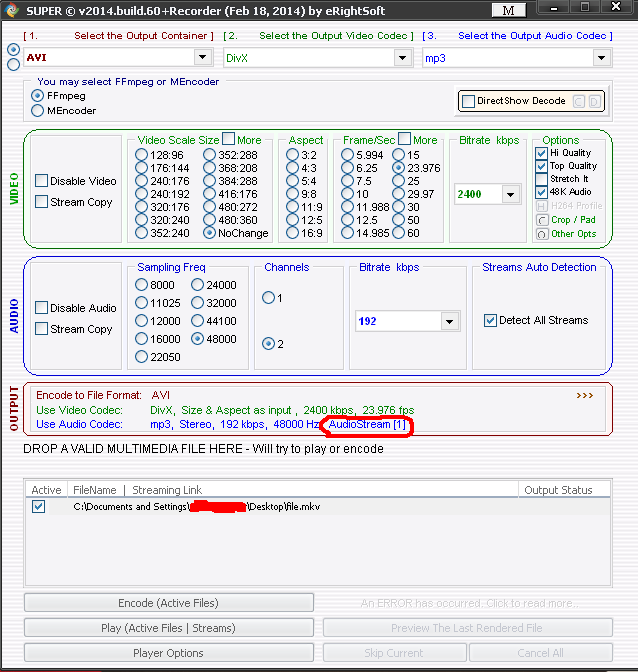Screen dimensions: 638x672
Task: Select 320:240 video scale size
Action: 141,220
